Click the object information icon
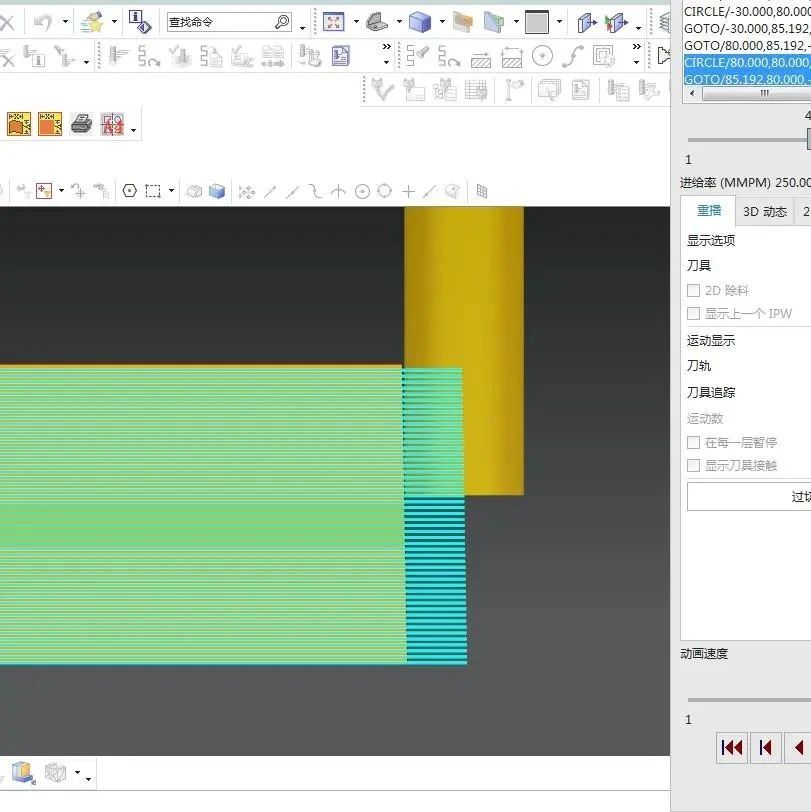Image resolution: width=811 pixels, height=812 pixels. 139,22
